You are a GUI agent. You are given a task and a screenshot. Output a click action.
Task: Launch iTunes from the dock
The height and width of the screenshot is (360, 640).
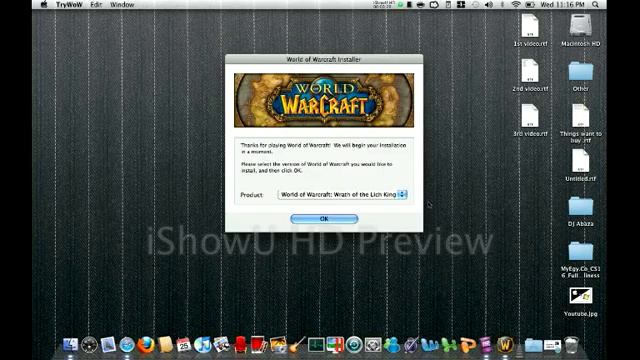click(202, 345)
